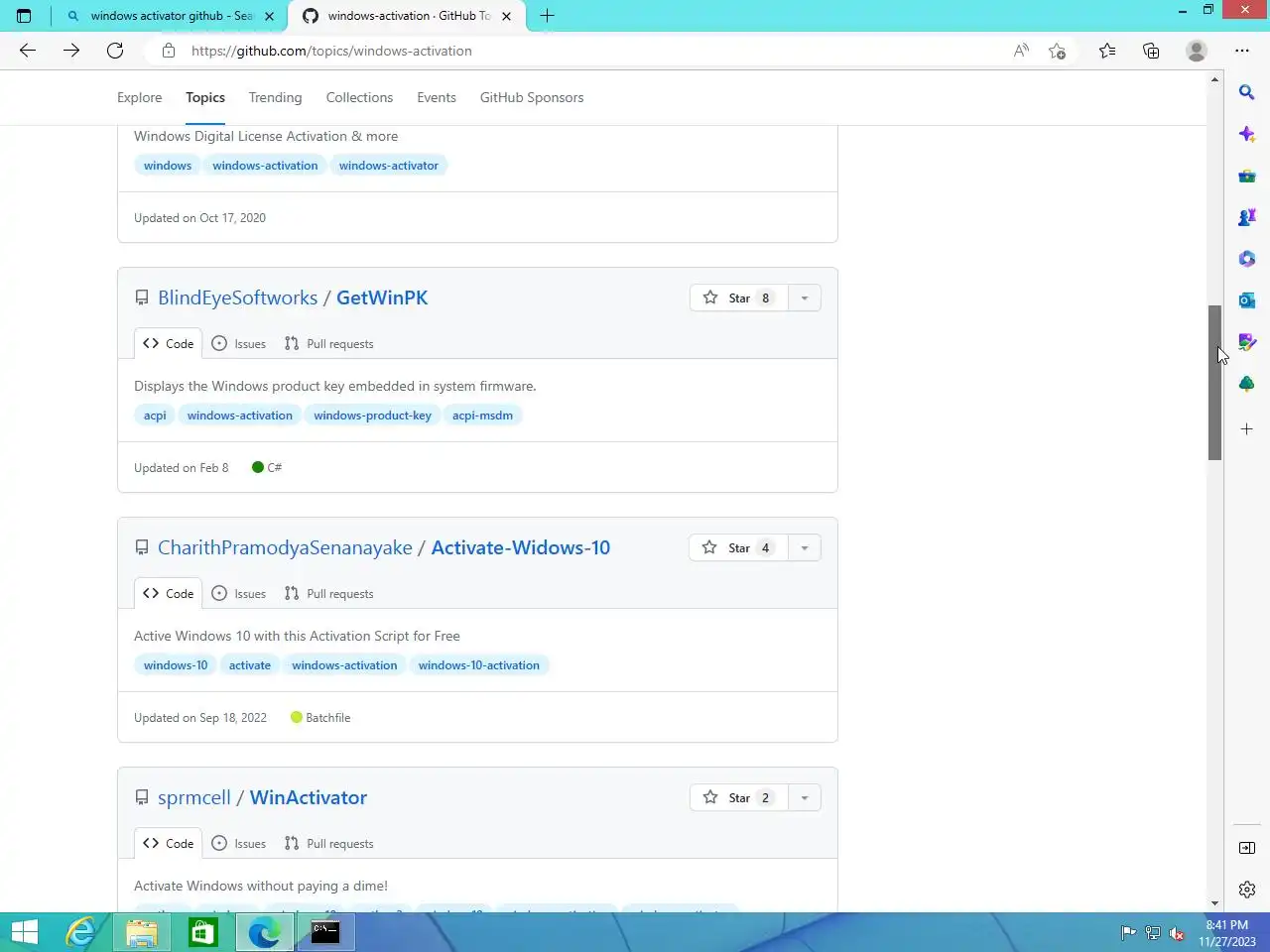
Task: Open Edge settings and more menu
Action: tap(1242, 51)
